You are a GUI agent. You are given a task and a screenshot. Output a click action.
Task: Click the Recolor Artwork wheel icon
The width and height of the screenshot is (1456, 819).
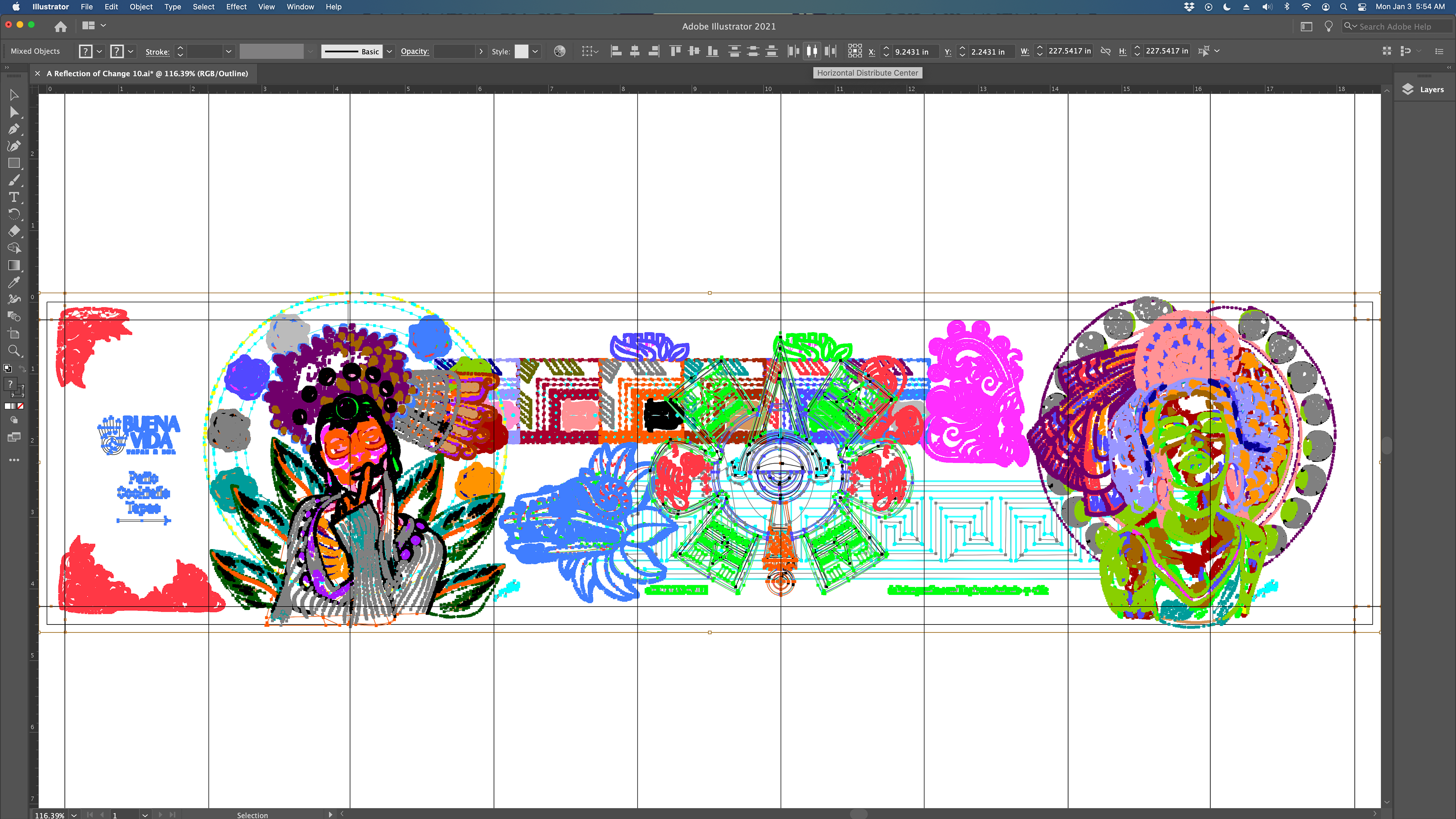tap(560, 52)
